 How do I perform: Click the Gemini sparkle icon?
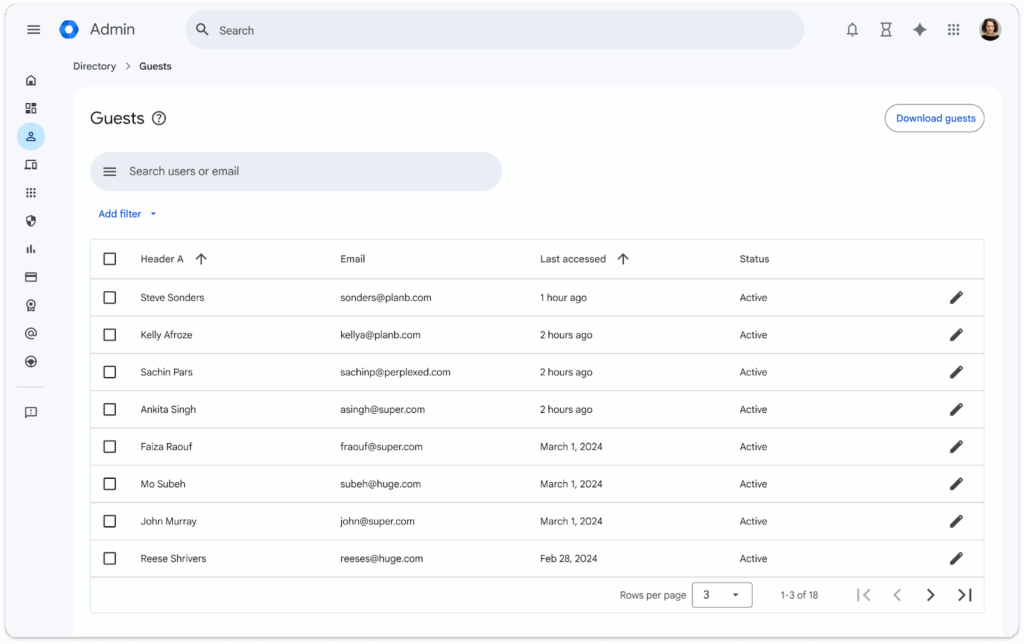(920, 30)
